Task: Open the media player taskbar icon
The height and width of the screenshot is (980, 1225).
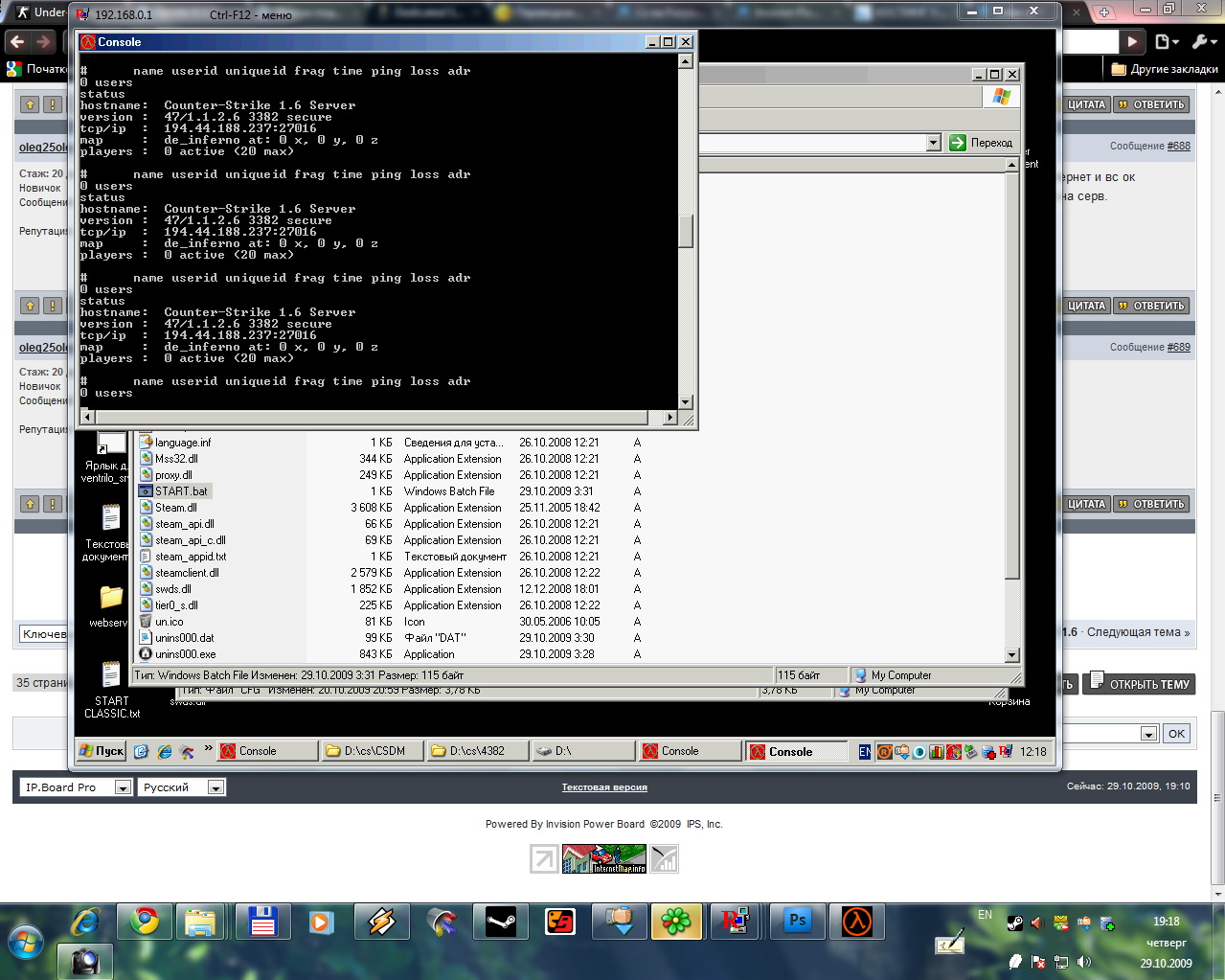Action: pyautogui.click(x=320, y=922)
